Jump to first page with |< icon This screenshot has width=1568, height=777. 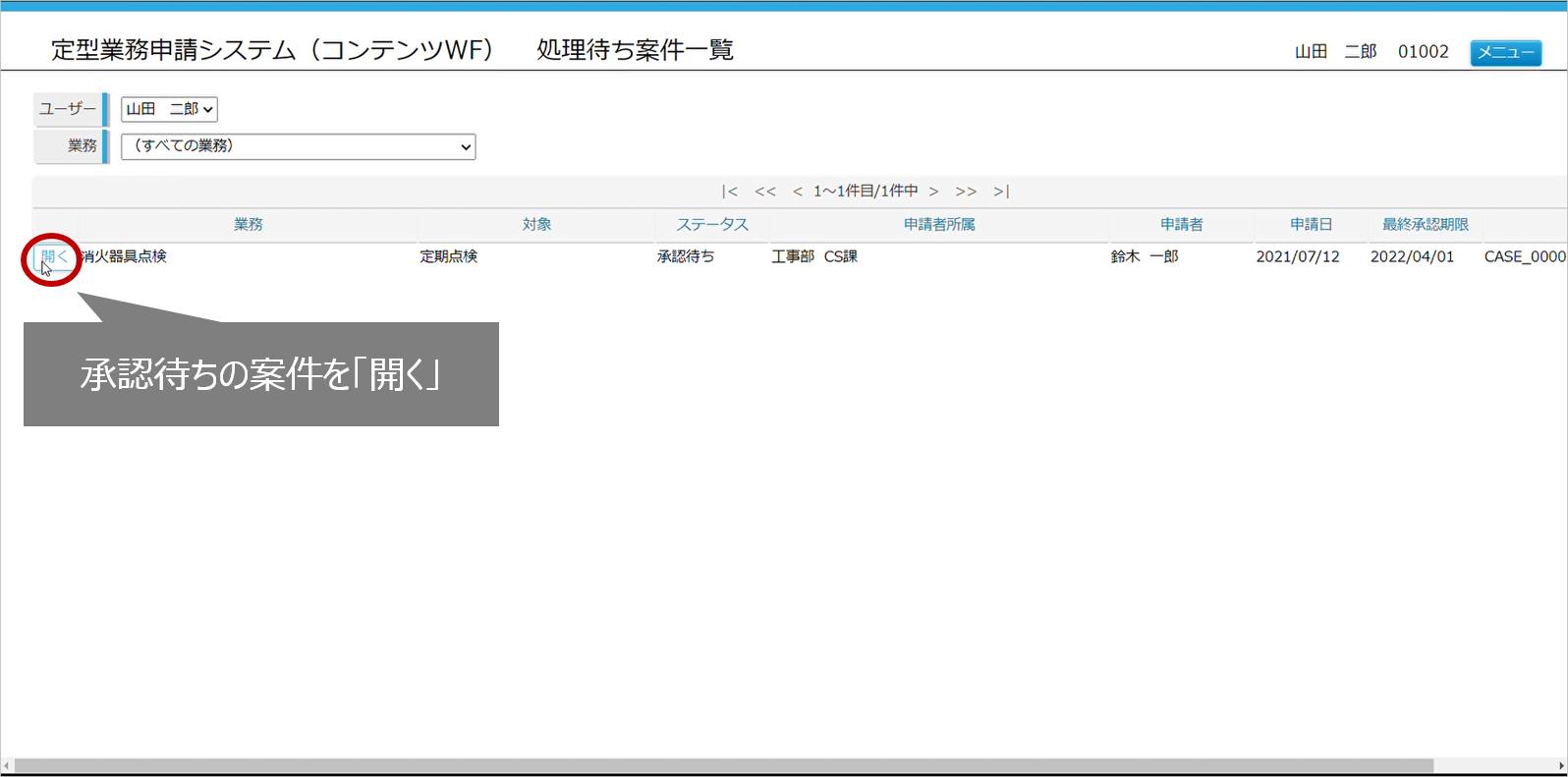click(x=729, y=192)
